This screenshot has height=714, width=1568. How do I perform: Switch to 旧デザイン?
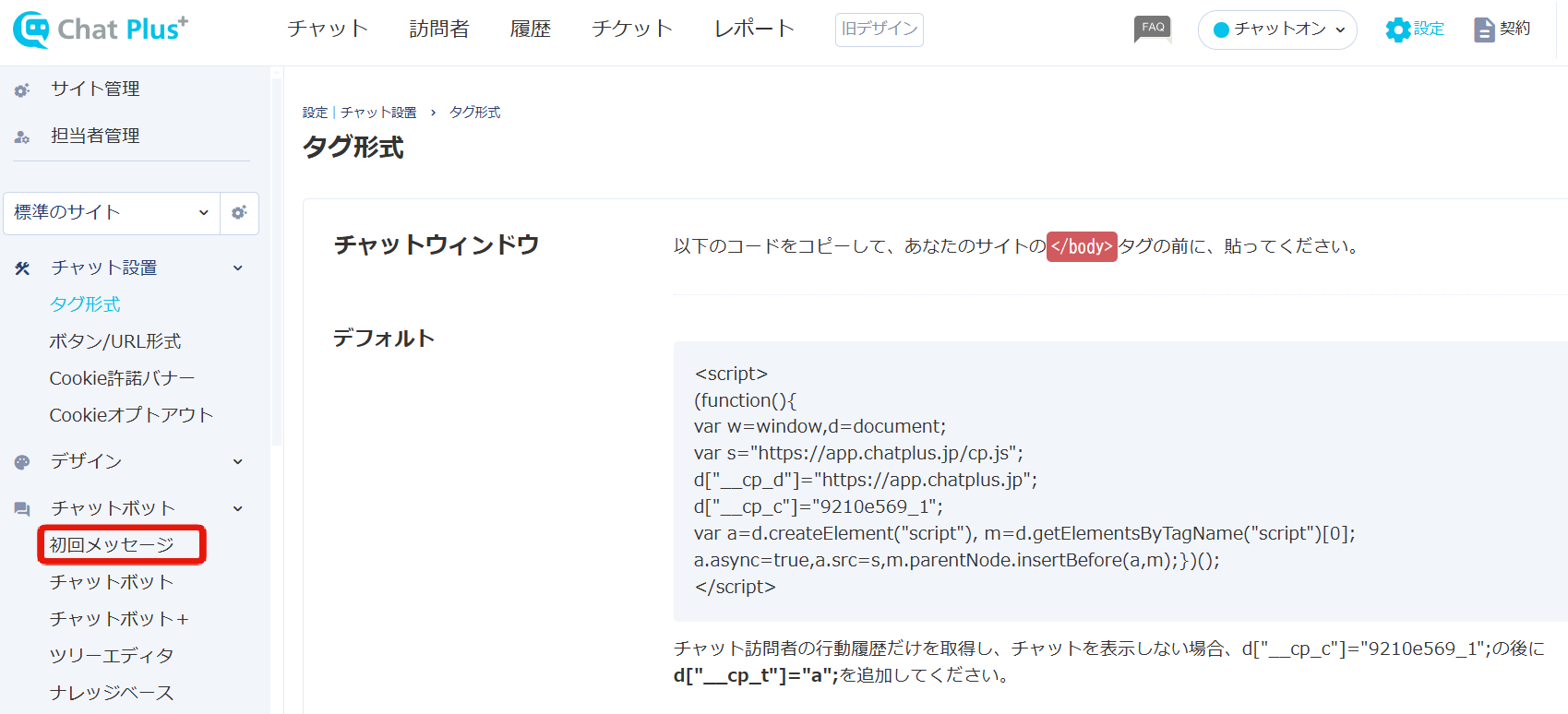point(880,30)
